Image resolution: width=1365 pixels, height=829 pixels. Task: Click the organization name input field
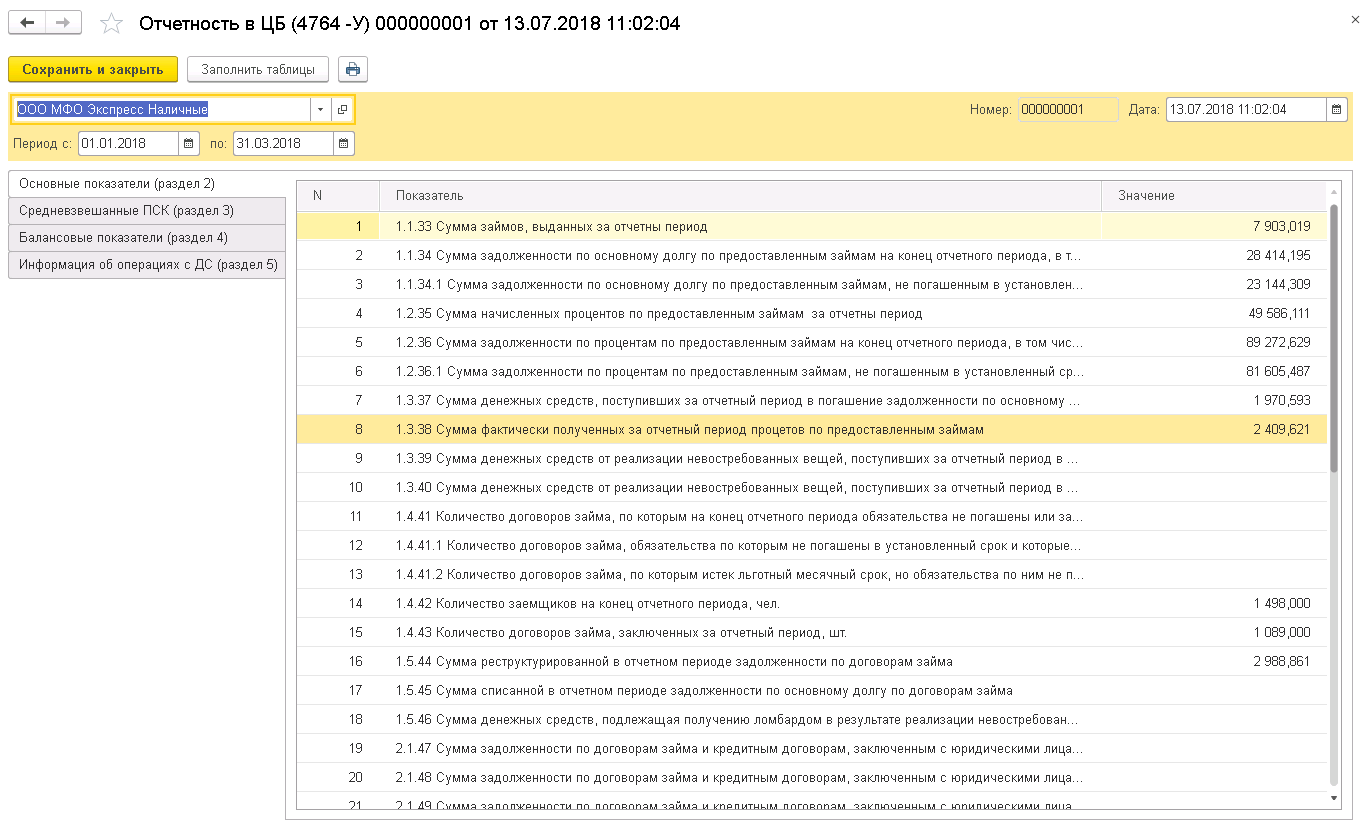click(160, 110)
